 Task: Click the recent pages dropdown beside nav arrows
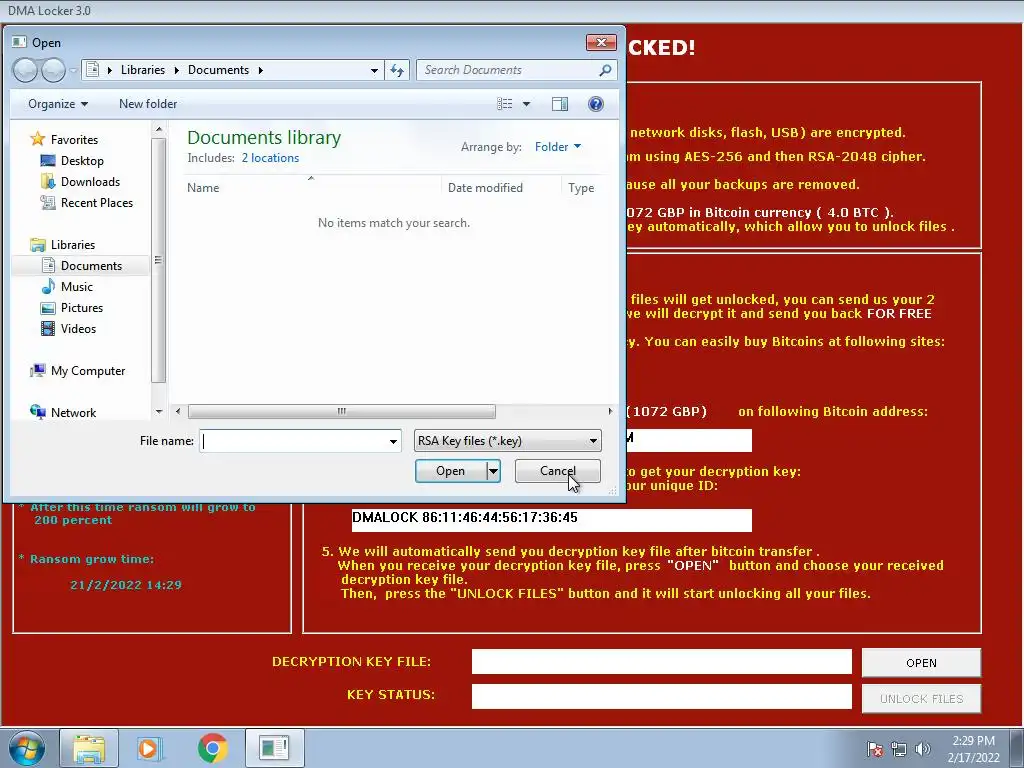tap(72, 71)
